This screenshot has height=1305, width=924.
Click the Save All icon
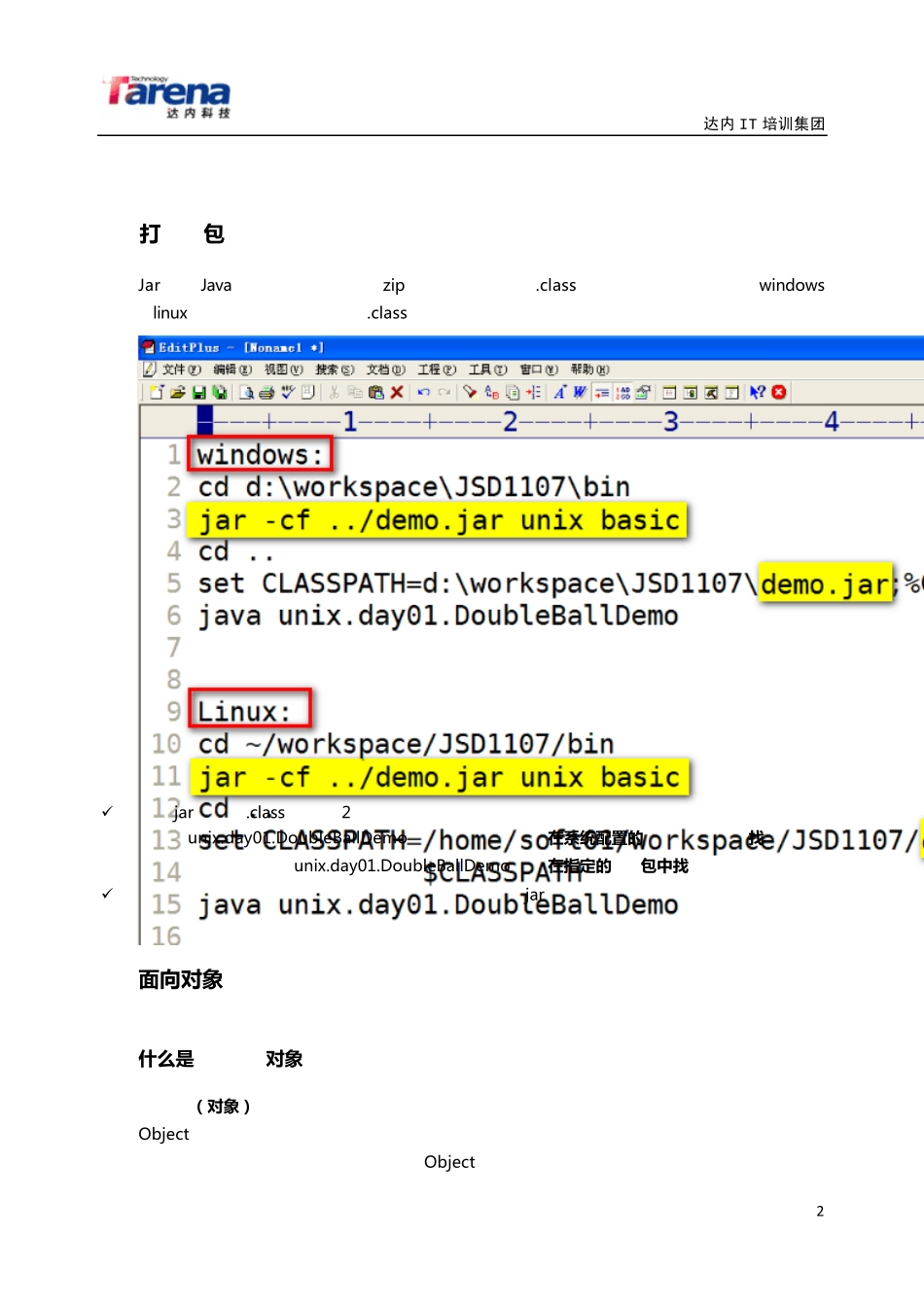(x=220, y=392)
